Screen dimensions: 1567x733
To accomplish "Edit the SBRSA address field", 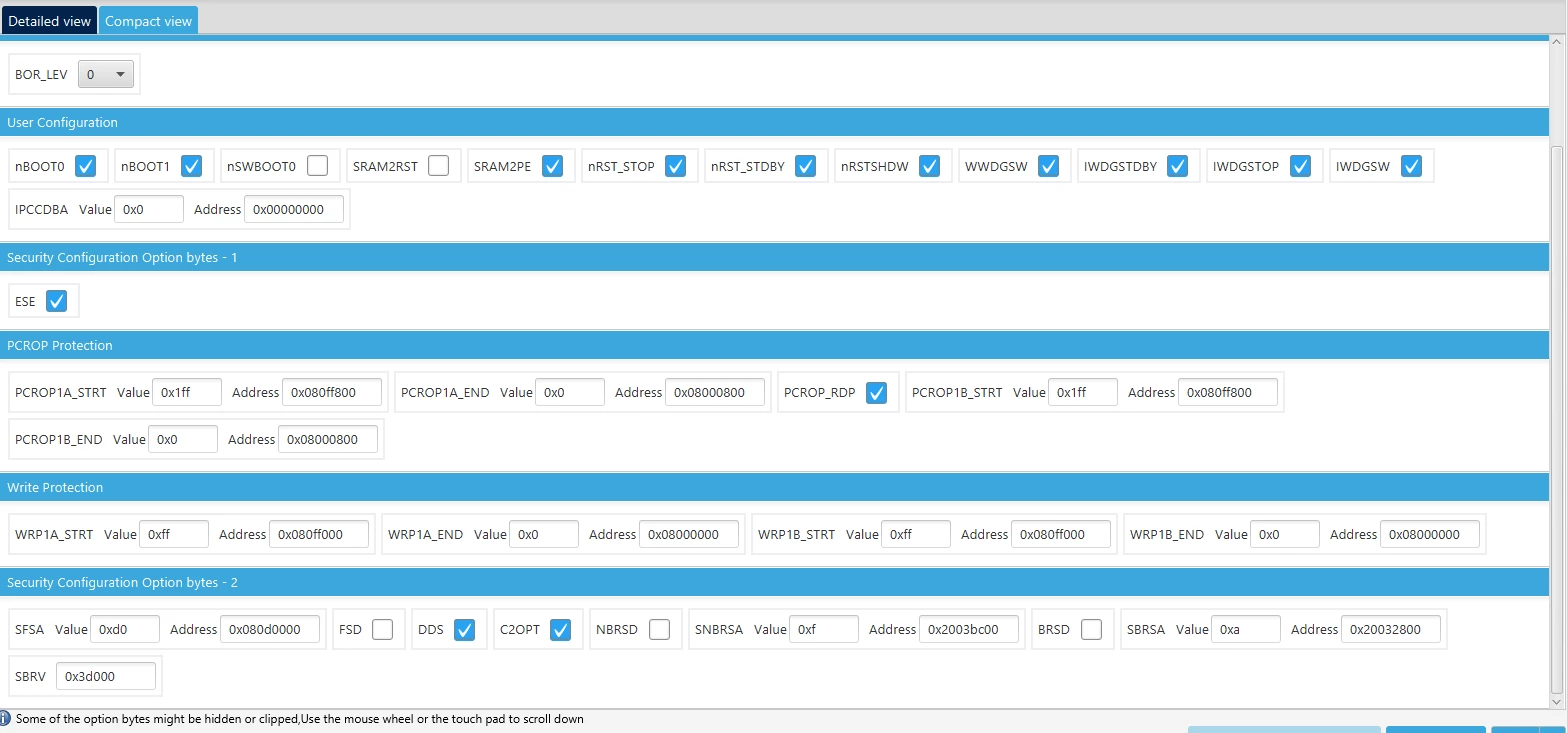I will pyautogui.click(x=1391, y=629).
